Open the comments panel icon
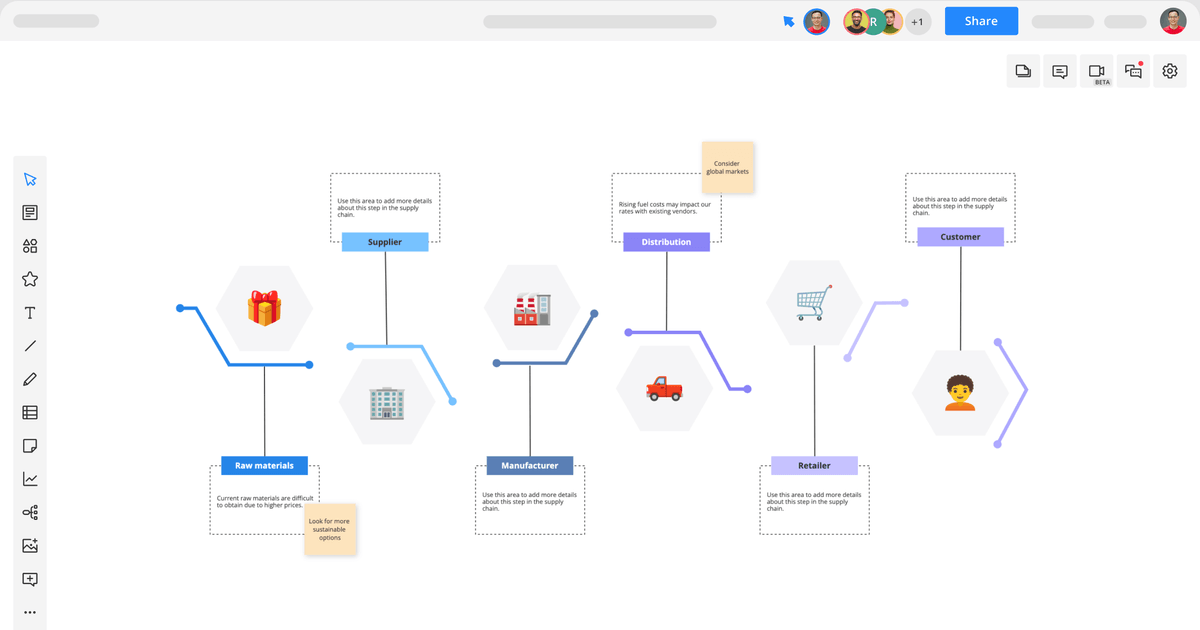 (x=1060, y=71)
